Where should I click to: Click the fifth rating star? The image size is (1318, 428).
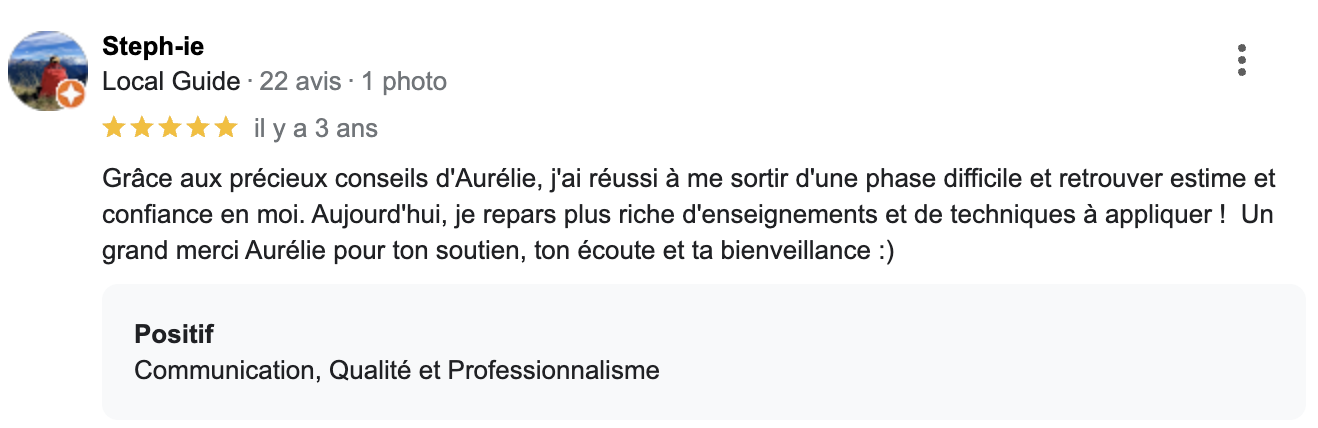[226, 128]
